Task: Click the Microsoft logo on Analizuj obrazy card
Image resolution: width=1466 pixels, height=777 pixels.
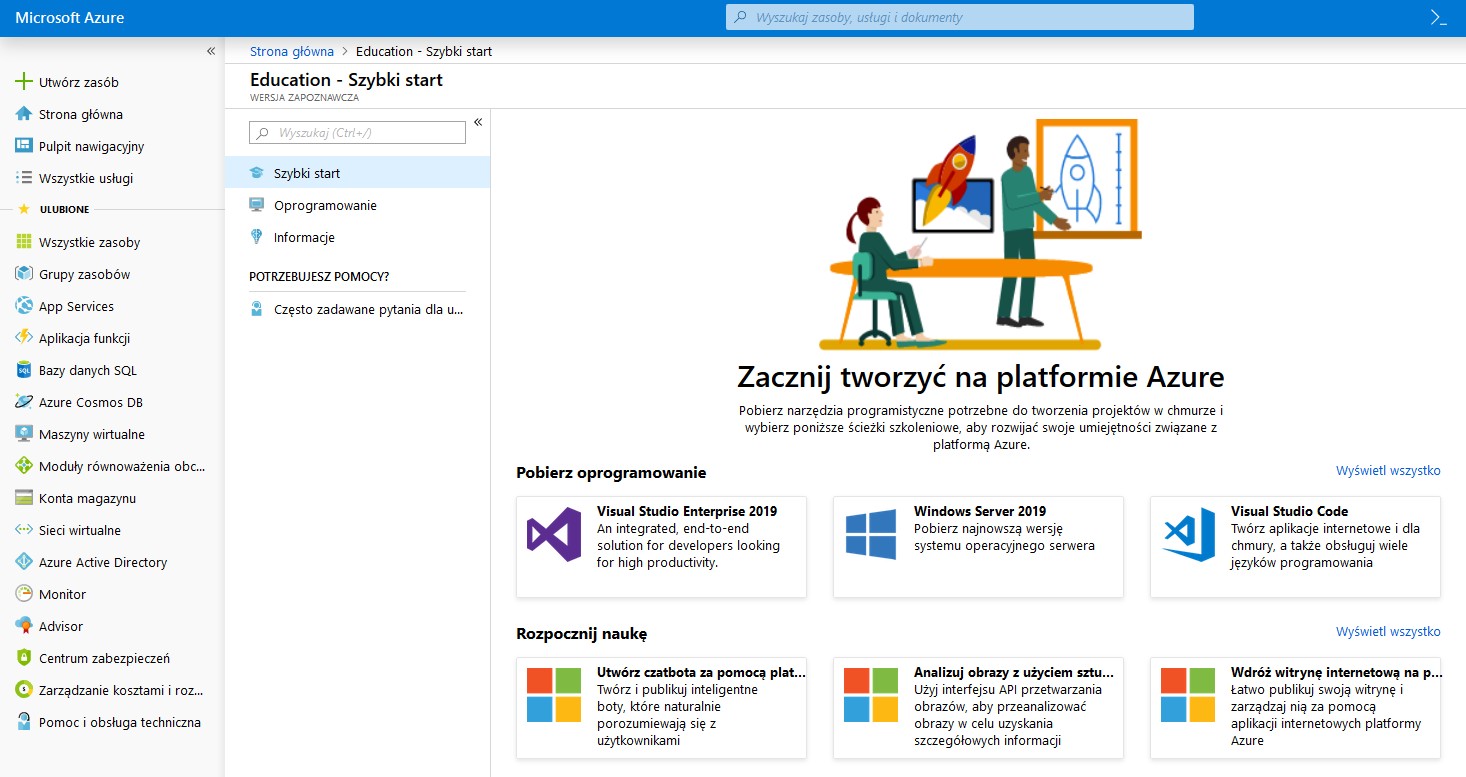Action: click(x=871, y=695)
